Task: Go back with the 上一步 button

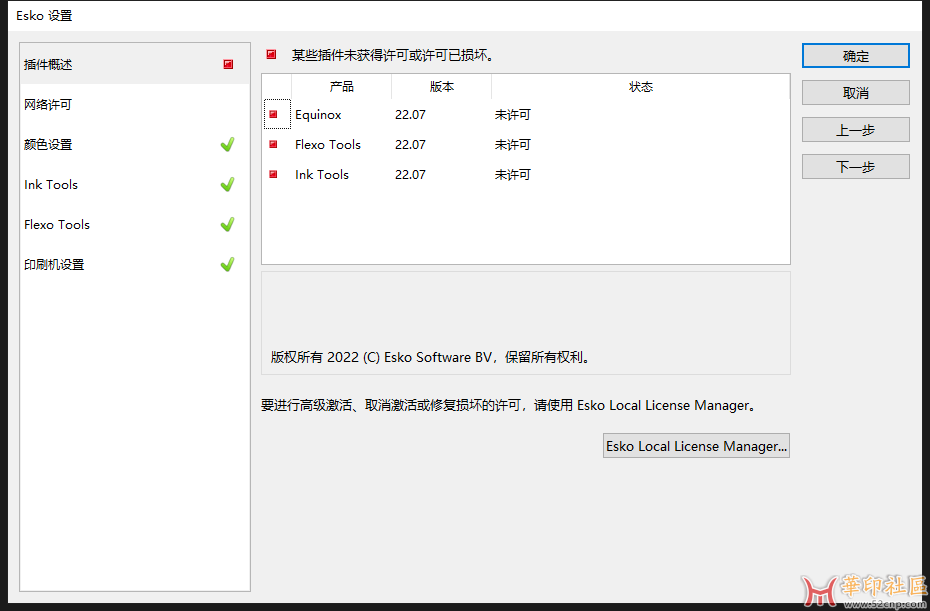Action: (855, 130)
